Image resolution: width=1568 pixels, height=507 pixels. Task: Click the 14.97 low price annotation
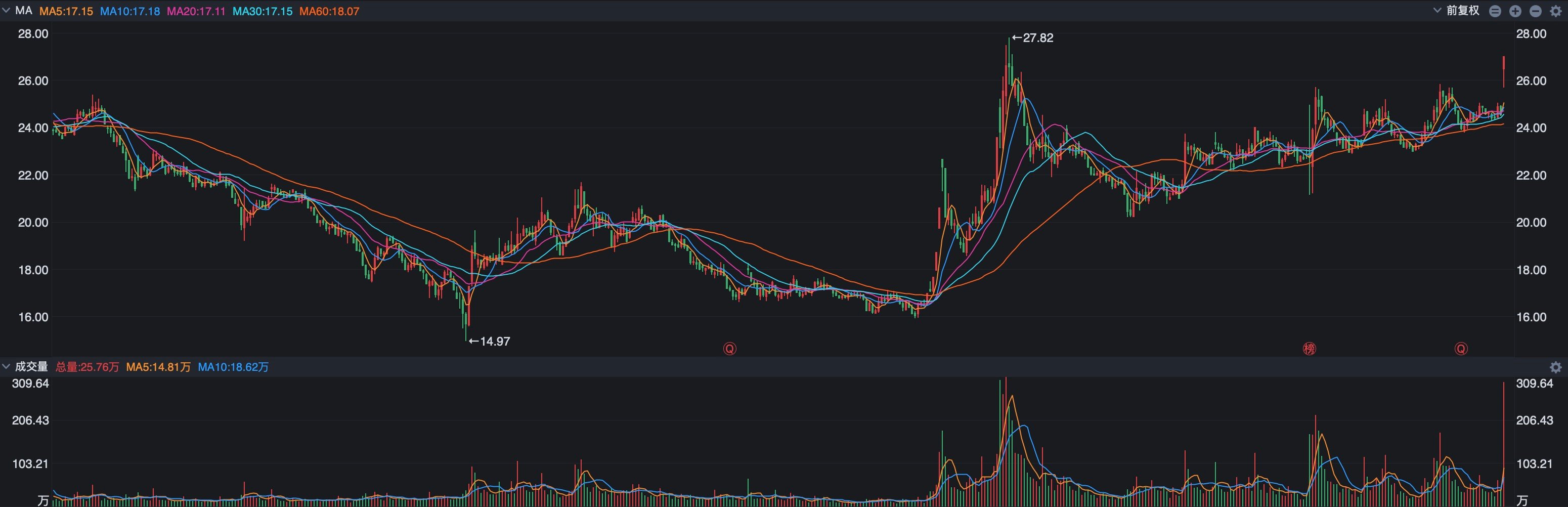(x=490, y=342)
